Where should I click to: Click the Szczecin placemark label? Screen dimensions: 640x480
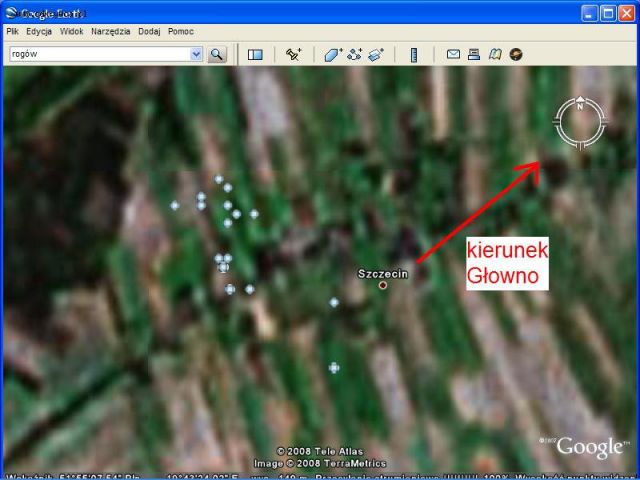coord(383,273)
